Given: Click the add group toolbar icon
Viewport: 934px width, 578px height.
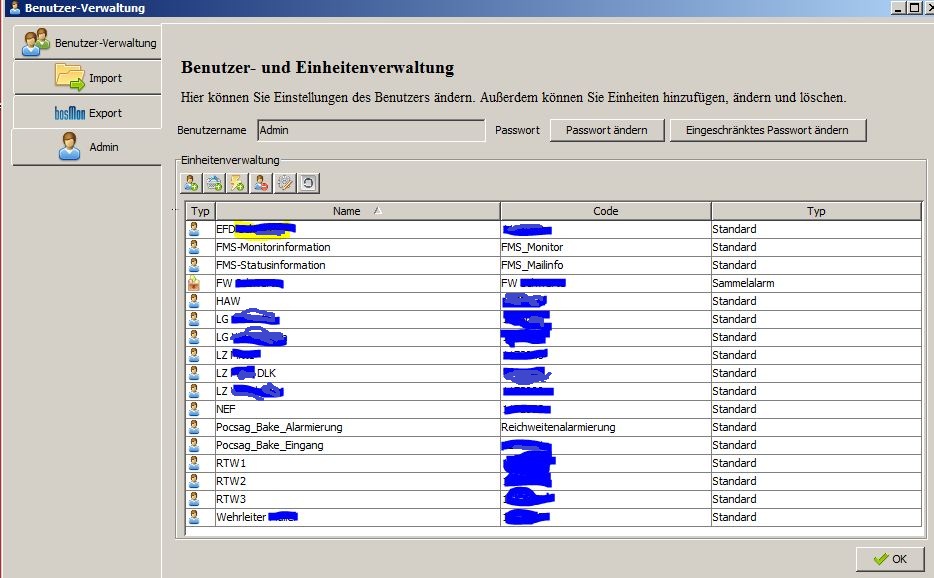Looking at the screenshot, I should tap(214, 183).
